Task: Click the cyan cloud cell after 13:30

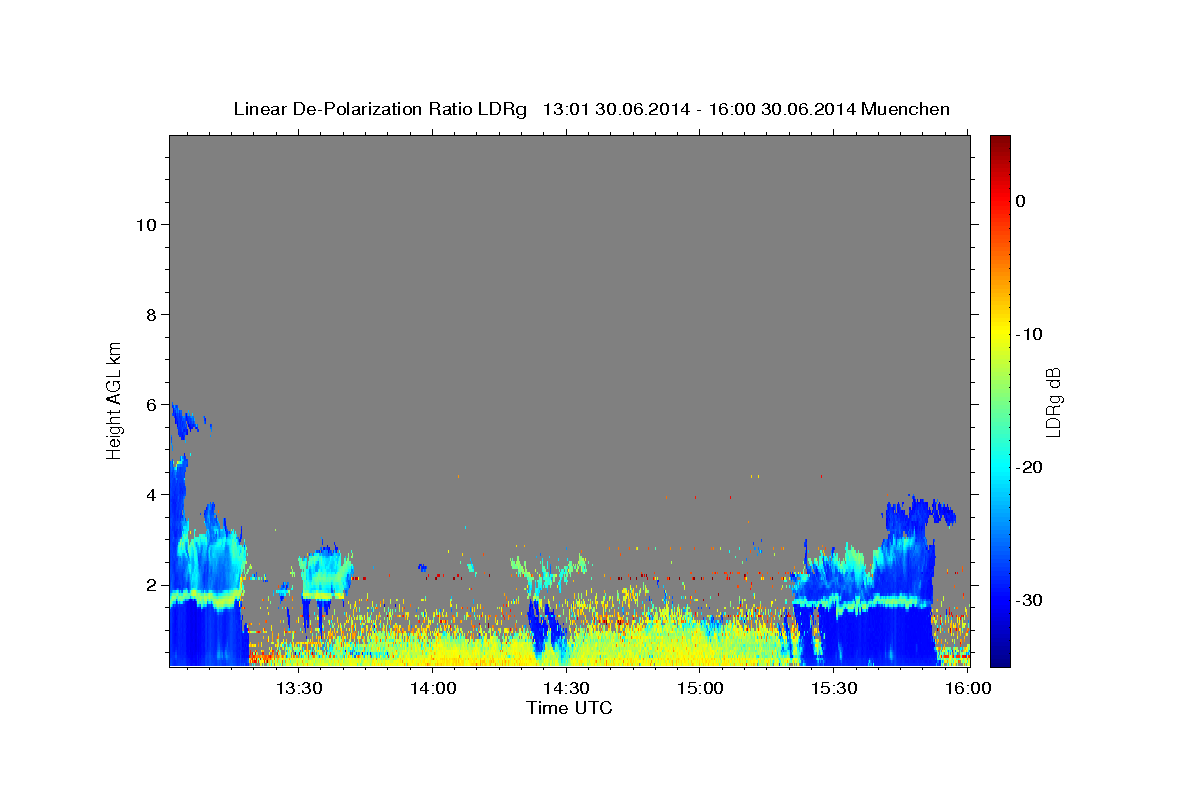Action: [325, 575]
